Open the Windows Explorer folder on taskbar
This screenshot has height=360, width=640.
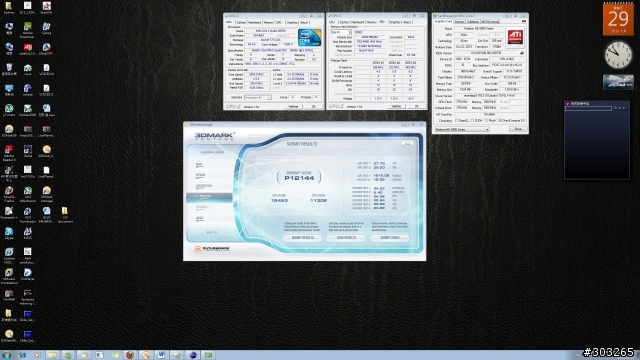pos(52,355)
